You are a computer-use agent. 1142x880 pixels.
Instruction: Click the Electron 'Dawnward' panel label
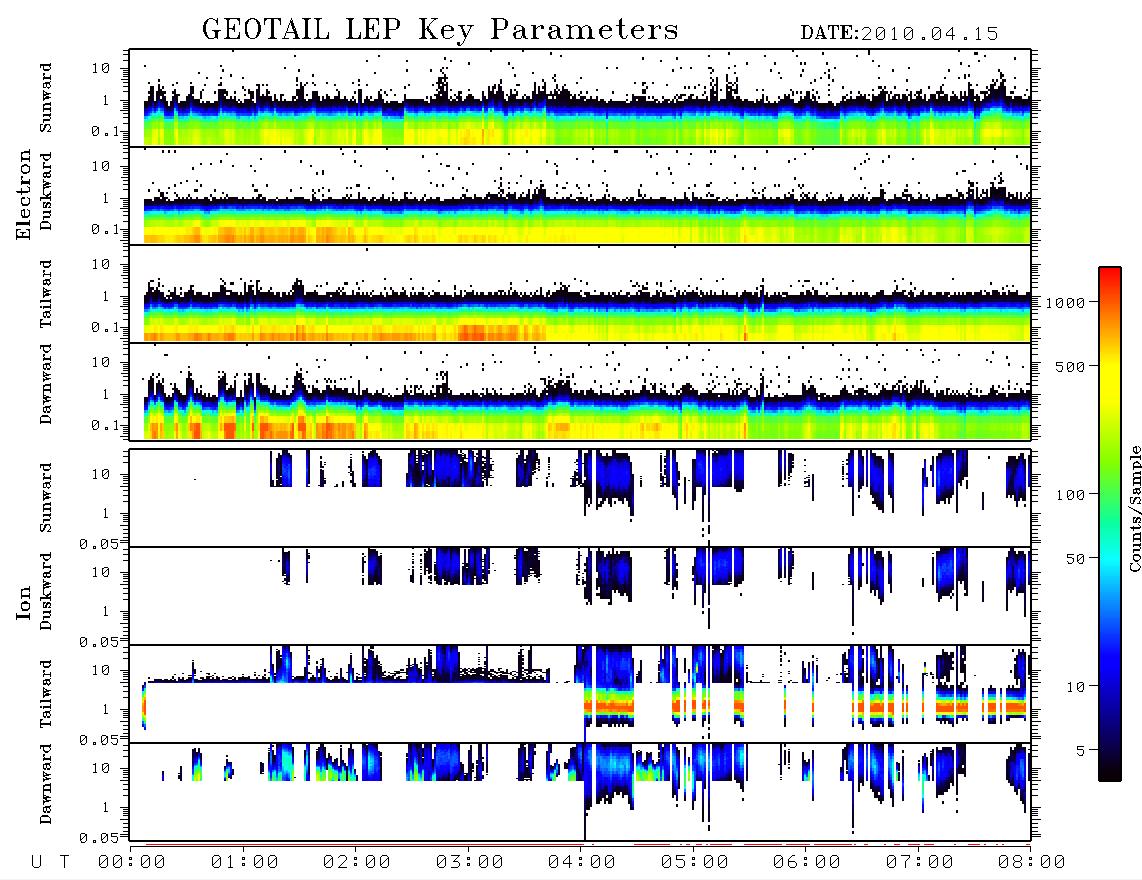tap(46, 385)
